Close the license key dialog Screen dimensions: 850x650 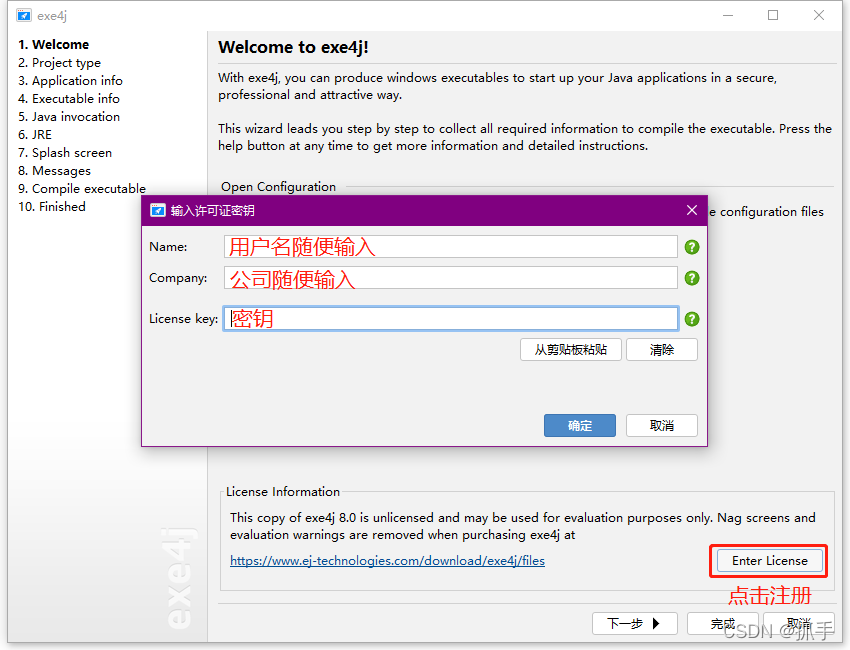(692, 210)
